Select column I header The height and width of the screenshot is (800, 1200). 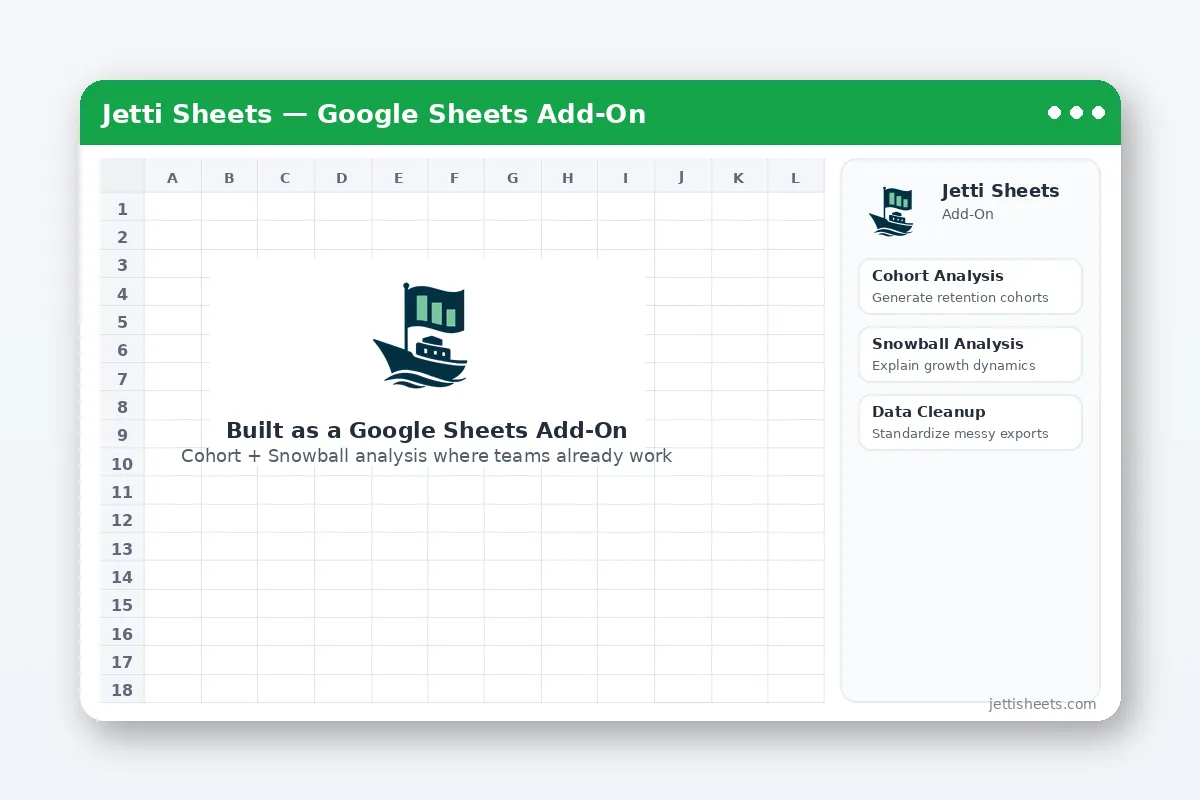(x=625, y=178)
